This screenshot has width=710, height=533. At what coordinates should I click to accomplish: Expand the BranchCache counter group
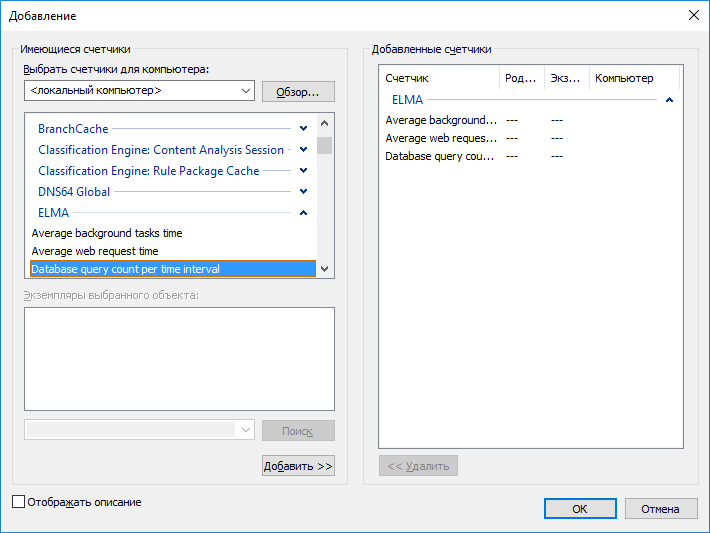tap(303, 129)
